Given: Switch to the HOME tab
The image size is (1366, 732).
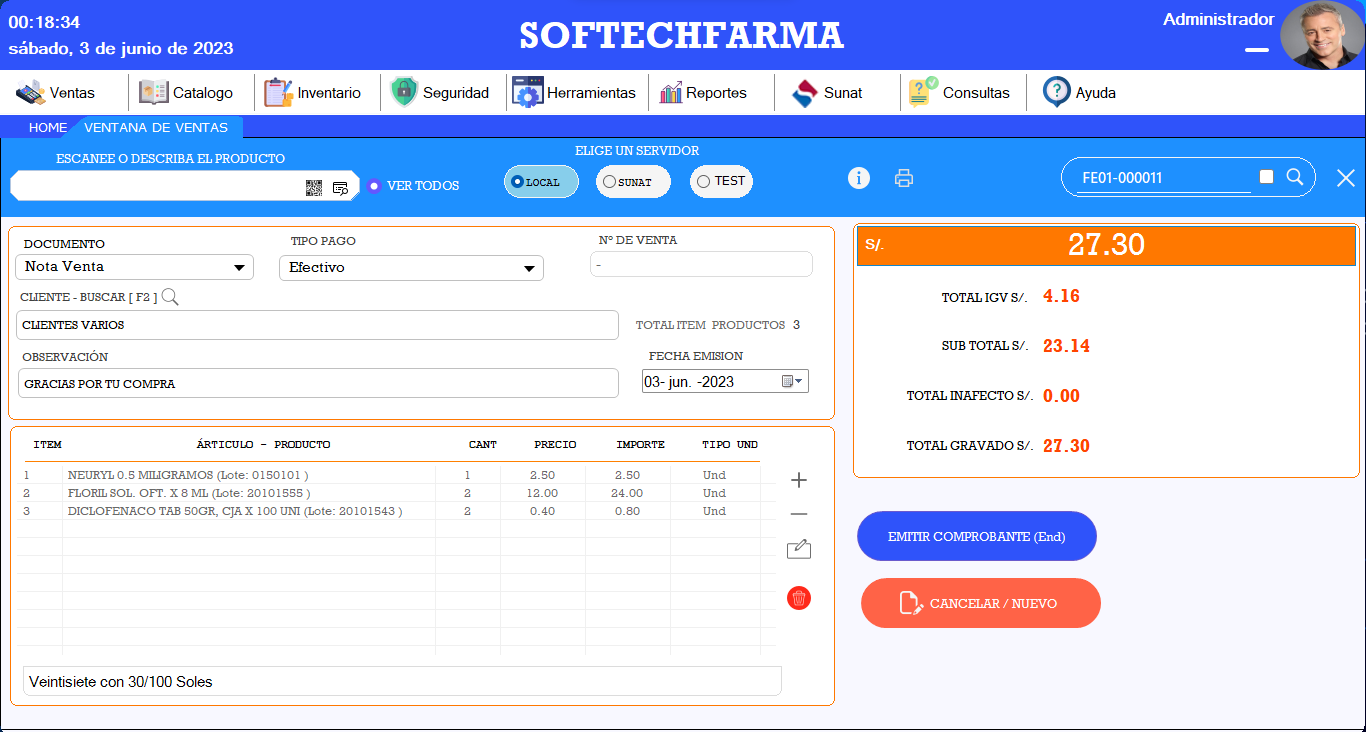Looking at the screenshot, I should tap(47, 128).
